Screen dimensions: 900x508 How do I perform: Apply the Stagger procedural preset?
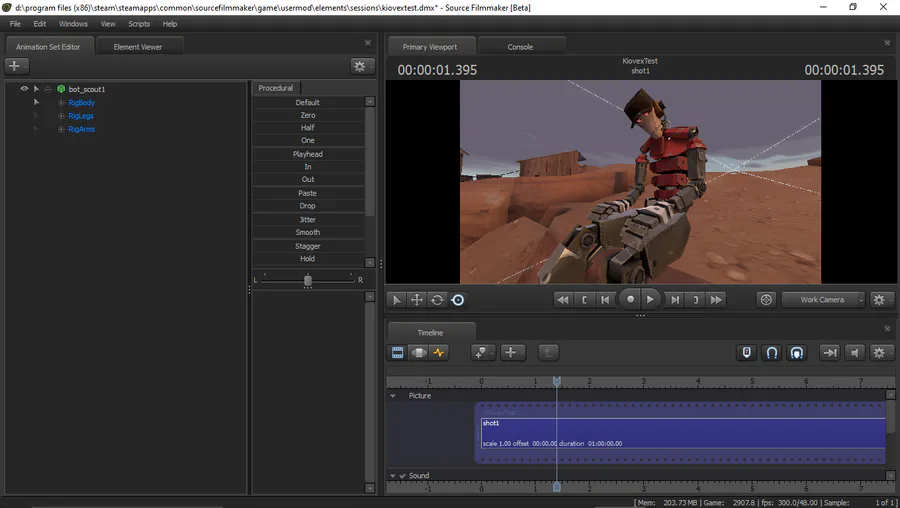(308, 246)
